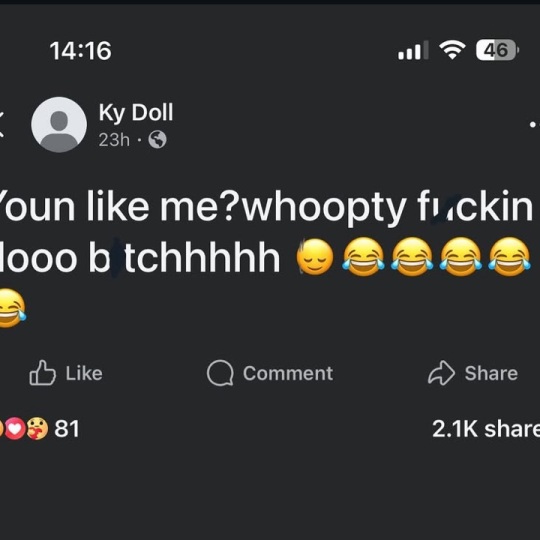Tap the Wi-Fi status bar icon
The height and width of the screenshot is (540, 540).
pyautogui.click(x=452, y=50)
